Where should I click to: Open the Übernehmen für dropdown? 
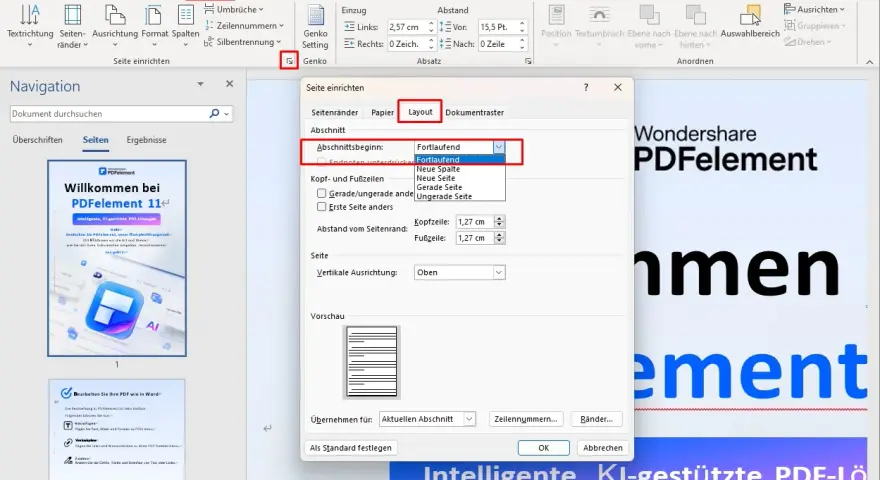(469, 419)
